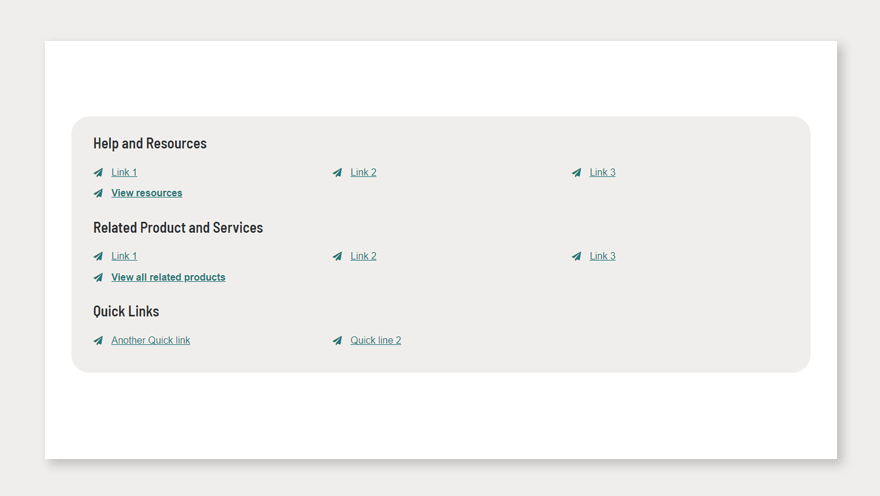This screenshot has width=880, height=496.
Task: Open Link 1 under Help and Resources
Action: (x=124, y=173)
